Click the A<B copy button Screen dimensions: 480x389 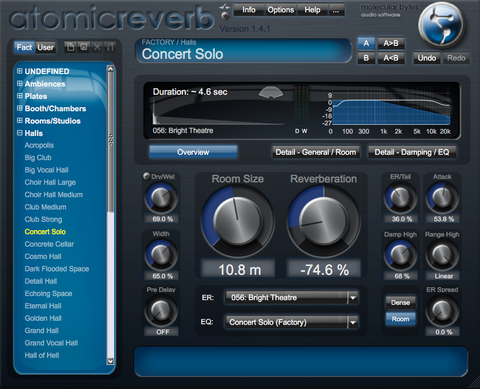coord(391,58)
